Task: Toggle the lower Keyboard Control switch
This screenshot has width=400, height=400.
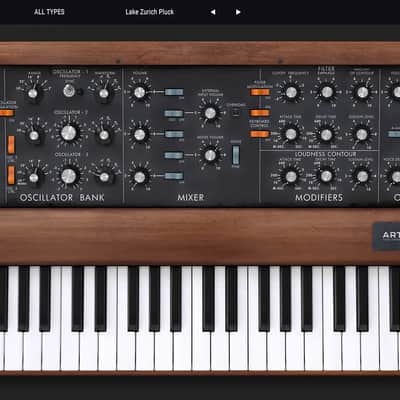Action: 259,134
